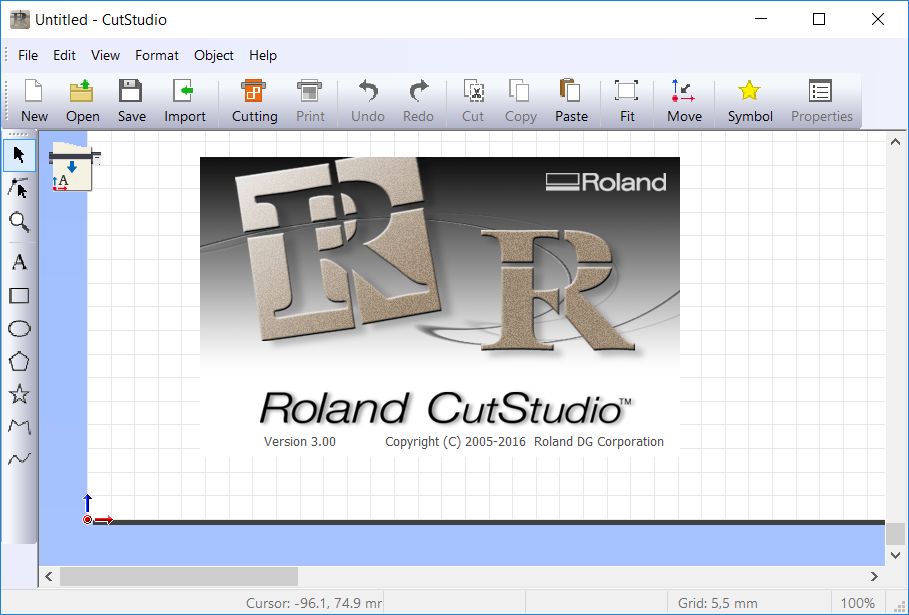909x615 pixels.
Task: Click the Cut toolbar icon
Action: (473, 100)
